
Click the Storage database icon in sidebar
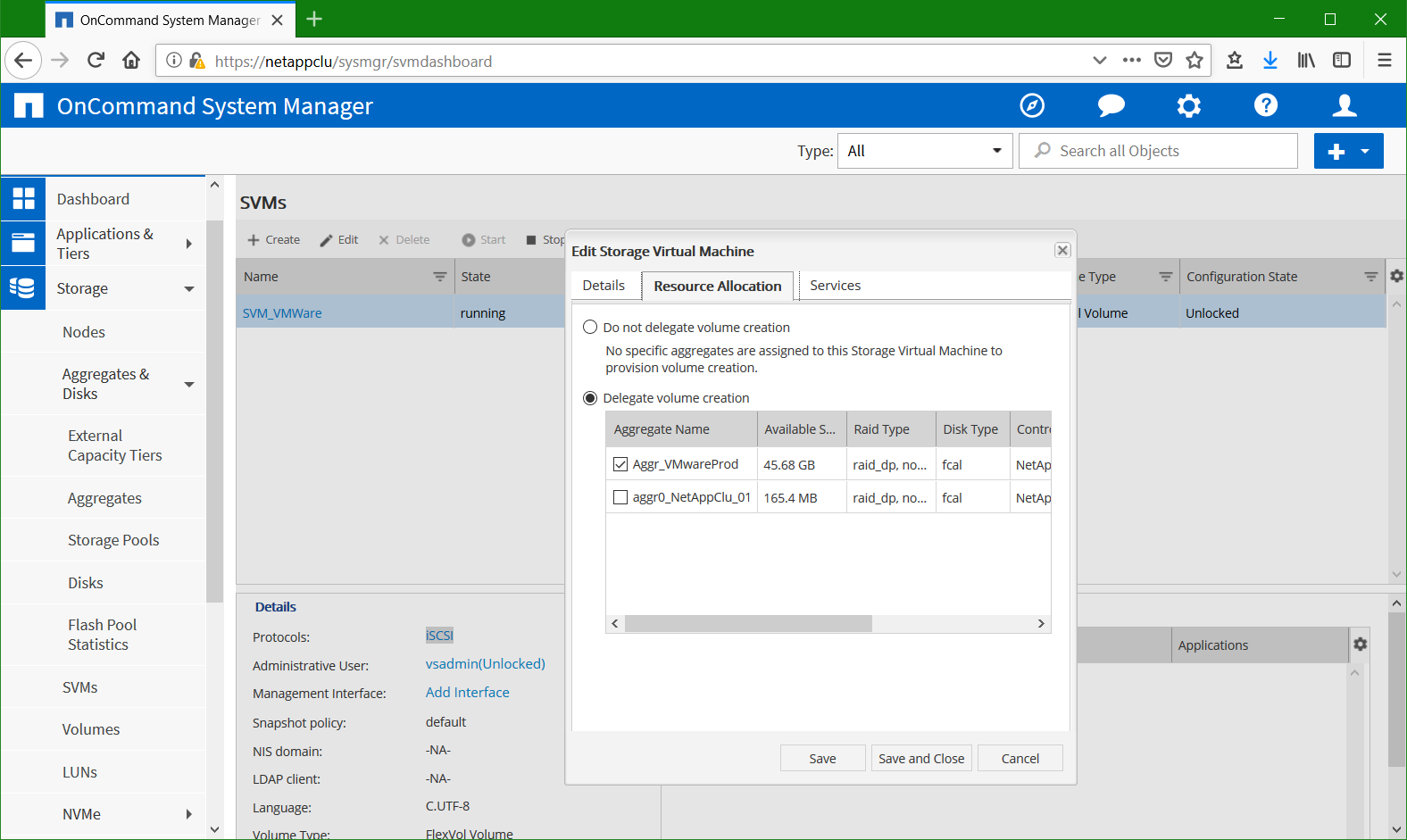pyautogui.click(x=23, y=287)
